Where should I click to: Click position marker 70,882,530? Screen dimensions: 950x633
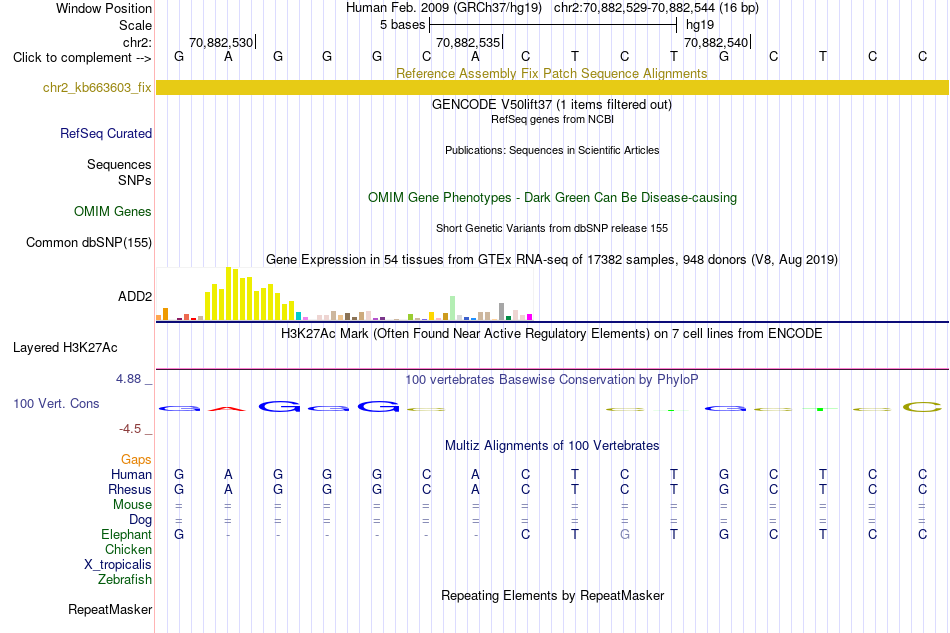pyautogui.click(x=221, y=42)
